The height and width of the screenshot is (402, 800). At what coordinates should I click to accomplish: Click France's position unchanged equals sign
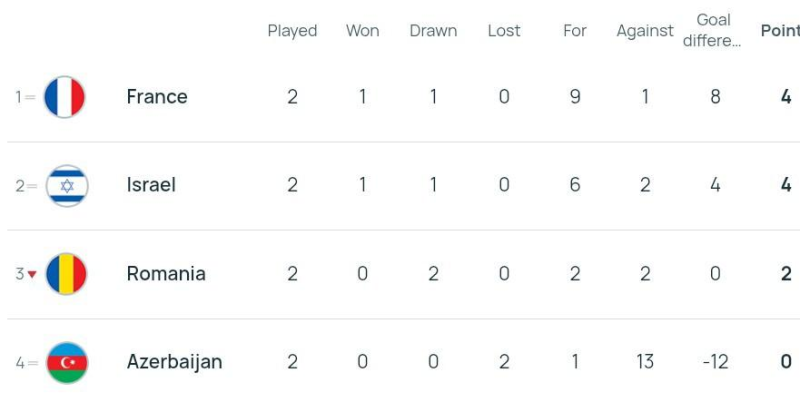pos(31,97)
